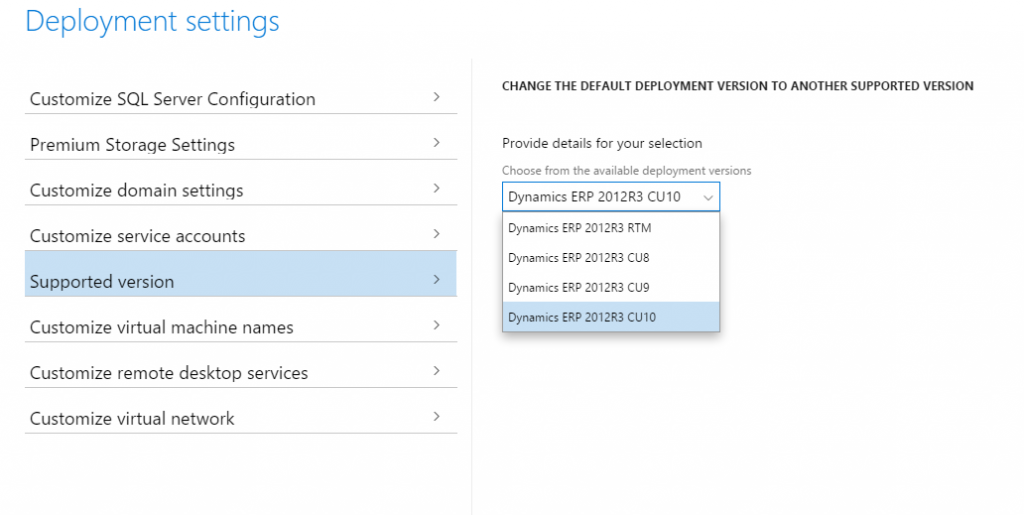1024x515 pixels.
Task: Click chevron arrow beside Customize virtual machine names
Action: 437,325
